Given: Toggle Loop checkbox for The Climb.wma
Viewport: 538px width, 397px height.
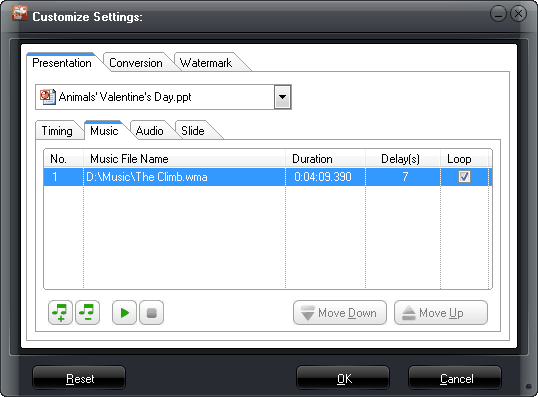Looking at the screenshot, I should [x=464, y=177].
